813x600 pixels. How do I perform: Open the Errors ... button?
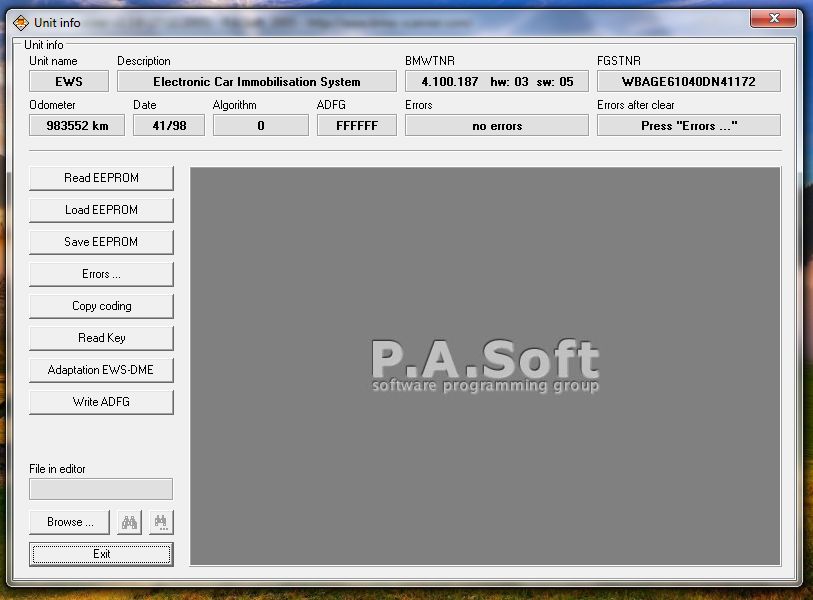click(x=101, y=274)
